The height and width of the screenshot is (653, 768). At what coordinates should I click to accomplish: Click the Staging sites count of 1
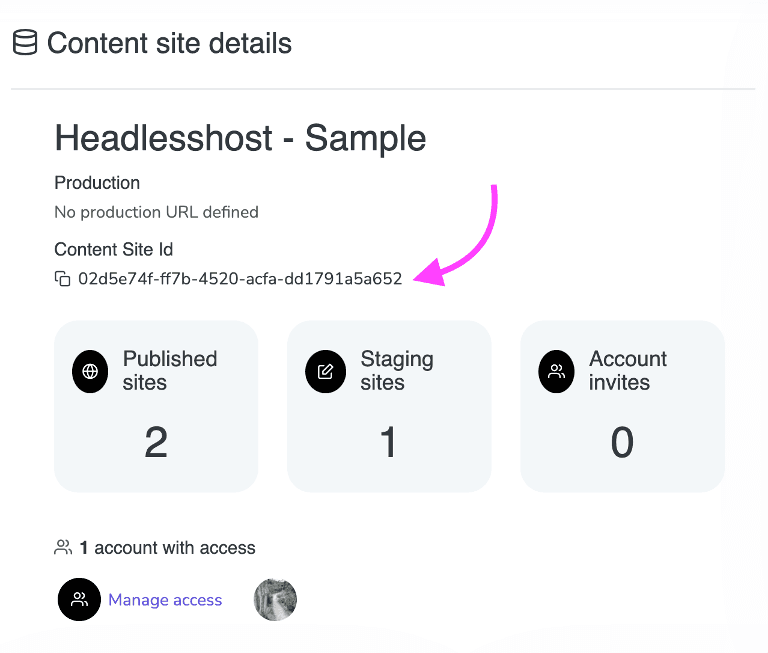click(x=389, y=442)
